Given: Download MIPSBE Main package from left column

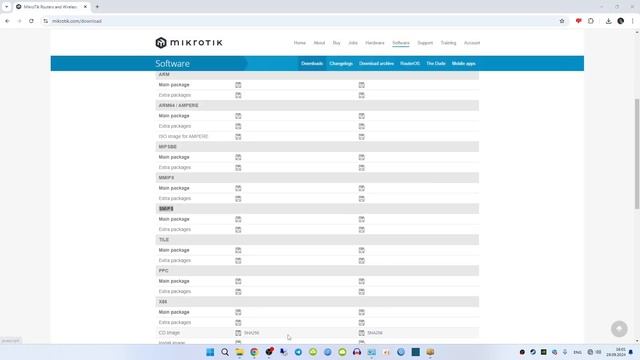Looking at the screenshot, I should pyautogui.click(x=238, y=157).
